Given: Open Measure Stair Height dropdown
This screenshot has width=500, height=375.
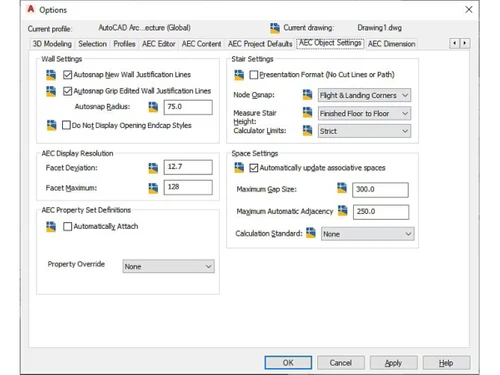Looking at the screenshot, I should coord(364,113).
